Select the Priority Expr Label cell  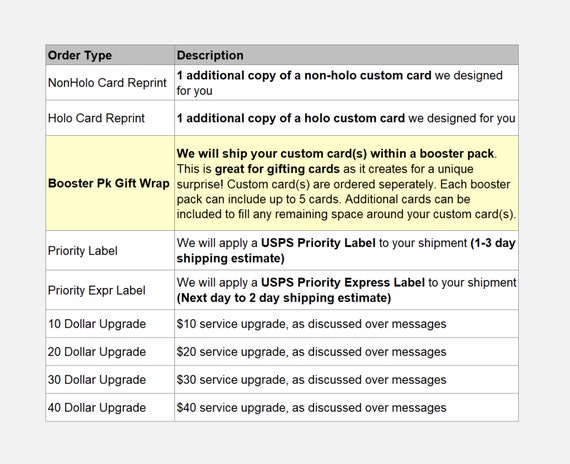[110, 290]
